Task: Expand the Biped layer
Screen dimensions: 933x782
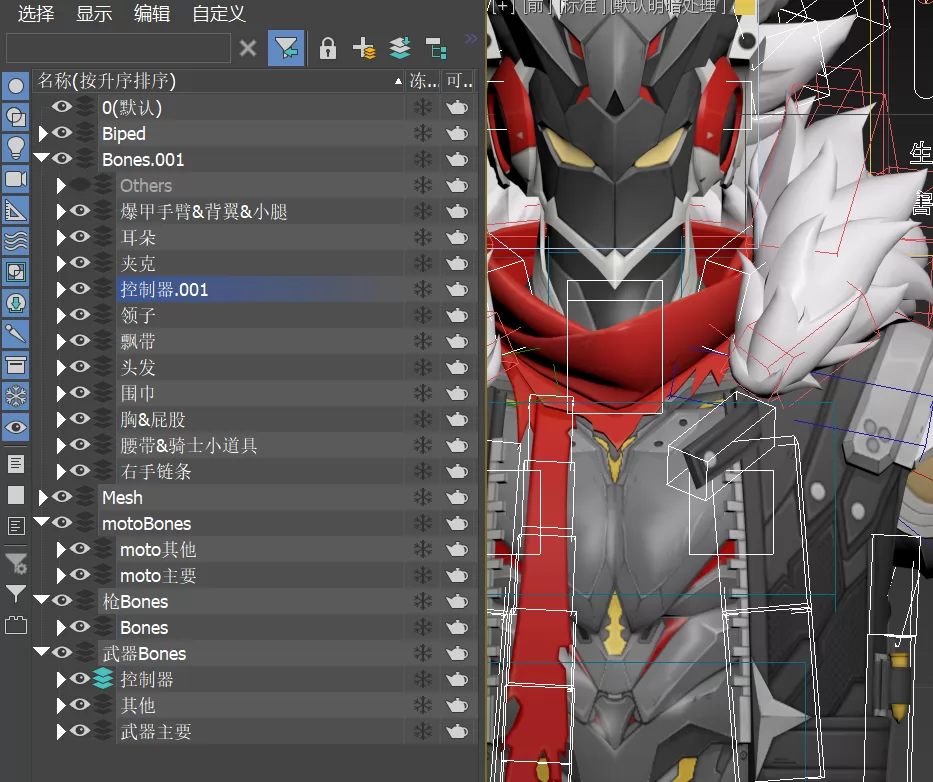Action: [42, 133]
